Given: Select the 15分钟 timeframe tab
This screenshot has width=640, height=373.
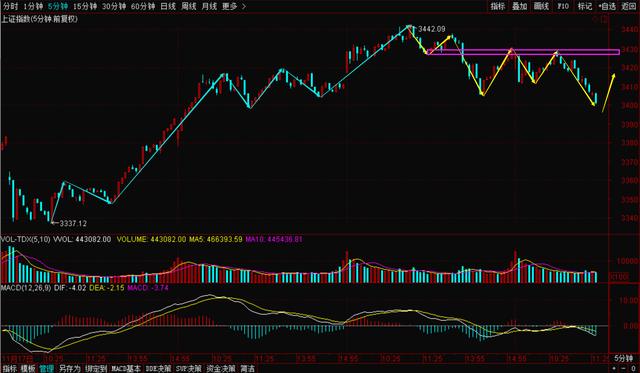Looking at the screenshot, I should point(85,6).
